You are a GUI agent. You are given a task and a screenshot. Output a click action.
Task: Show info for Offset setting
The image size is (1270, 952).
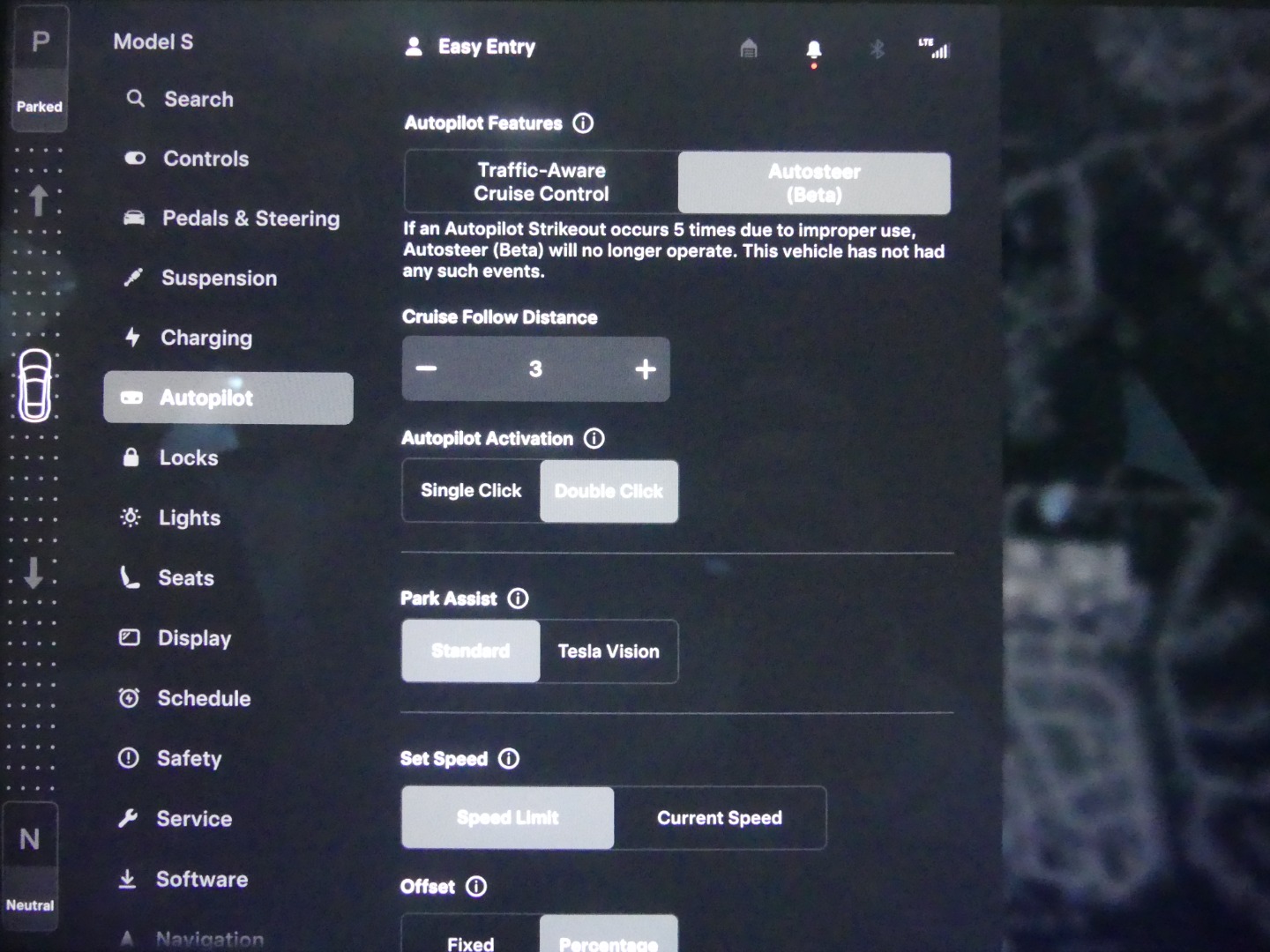[476, 887]
